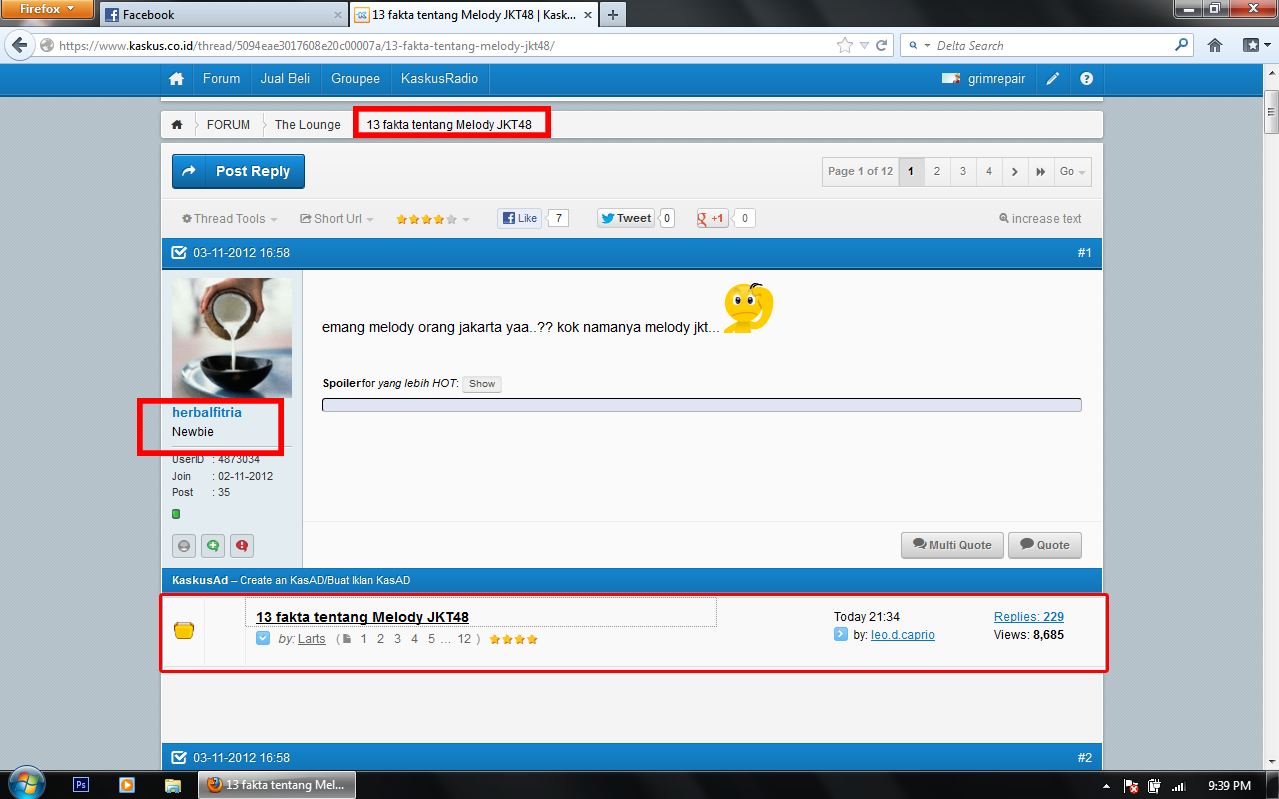Screen dimensions: 1279x799
Task: Open Forum in top navigation
Action: [222, 79]
